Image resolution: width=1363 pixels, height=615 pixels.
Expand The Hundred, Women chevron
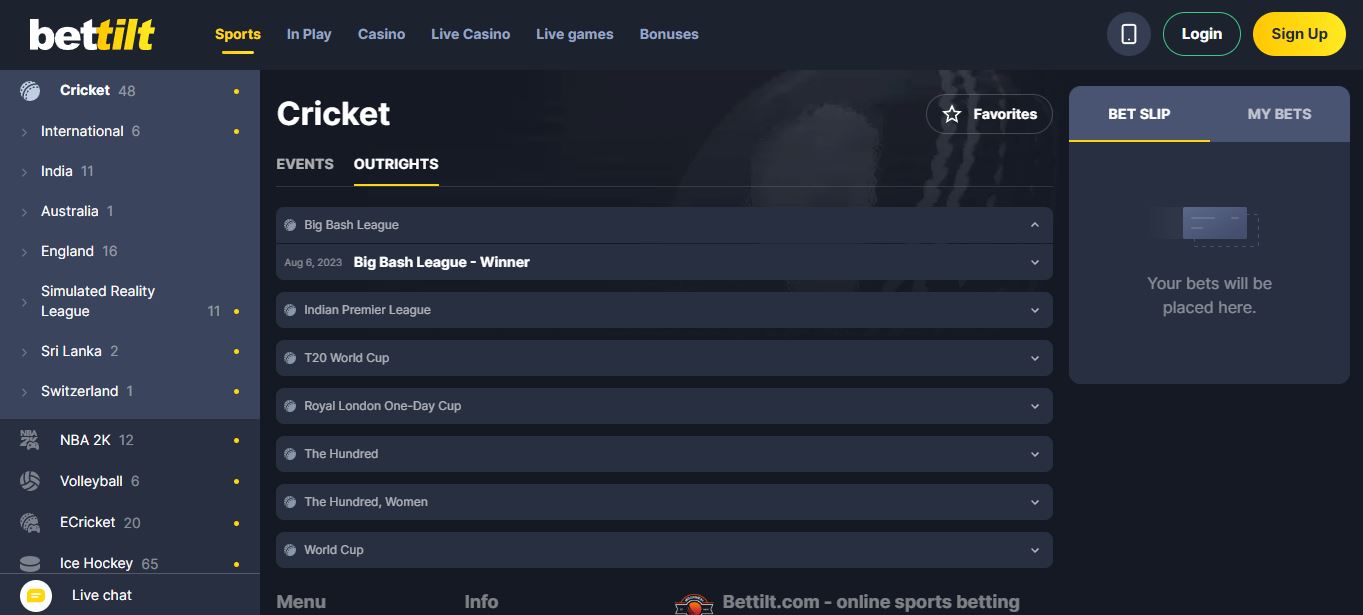[1035, 502]
